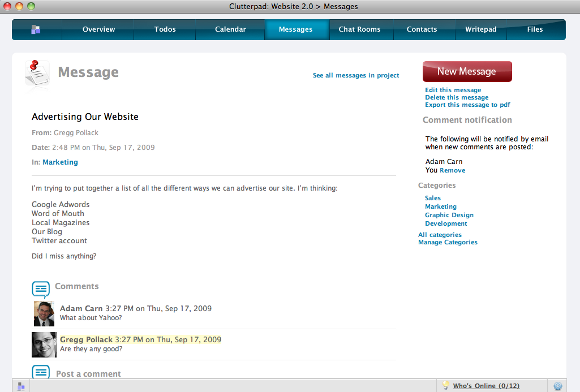The width and height of the screenshot is (580, 392).
Task: Click the Google Adwords list line
Action: pos(60,205)
